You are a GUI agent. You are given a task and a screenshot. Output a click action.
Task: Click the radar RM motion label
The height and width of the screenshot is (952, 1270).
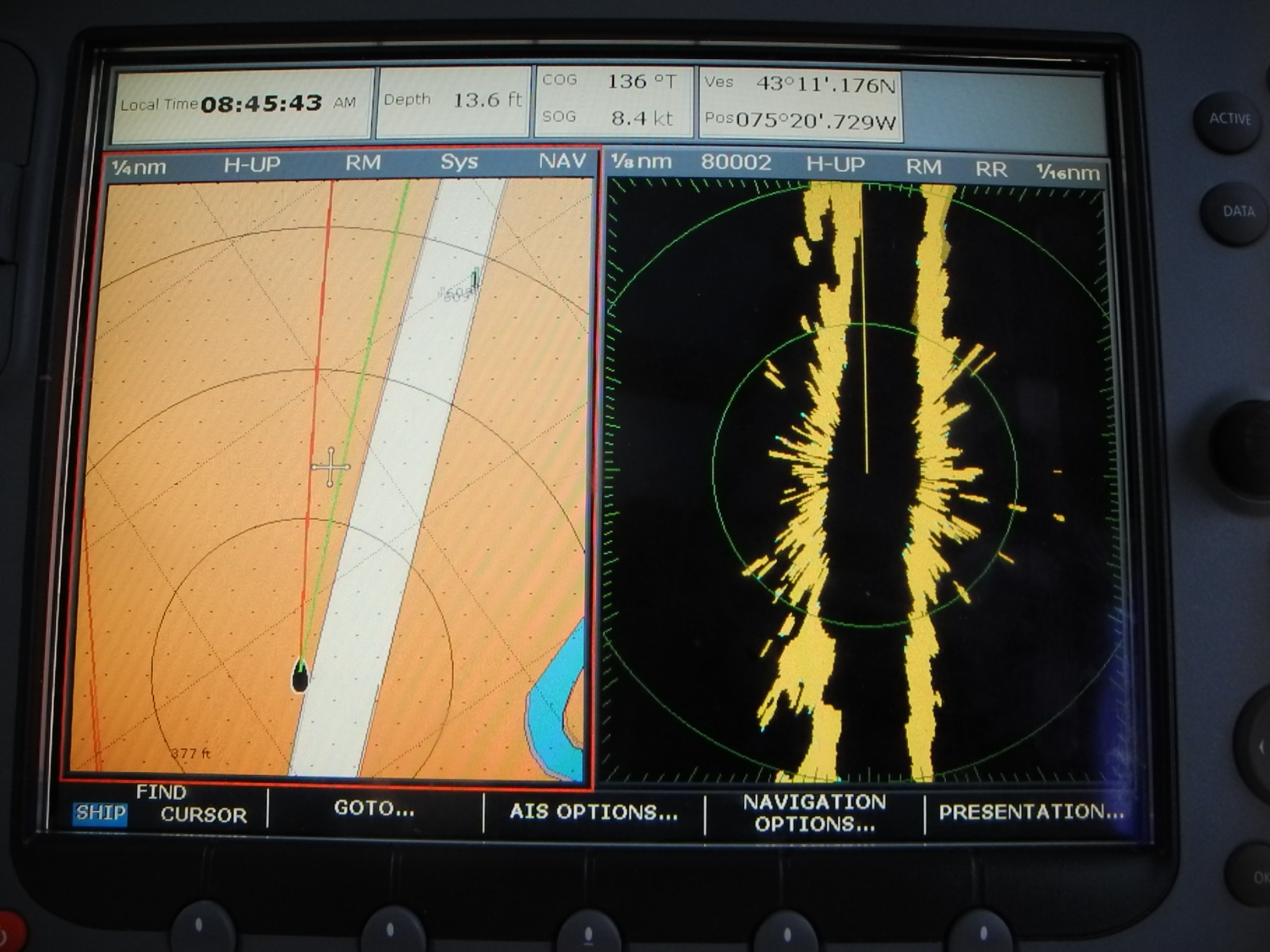tap(923, 167)
